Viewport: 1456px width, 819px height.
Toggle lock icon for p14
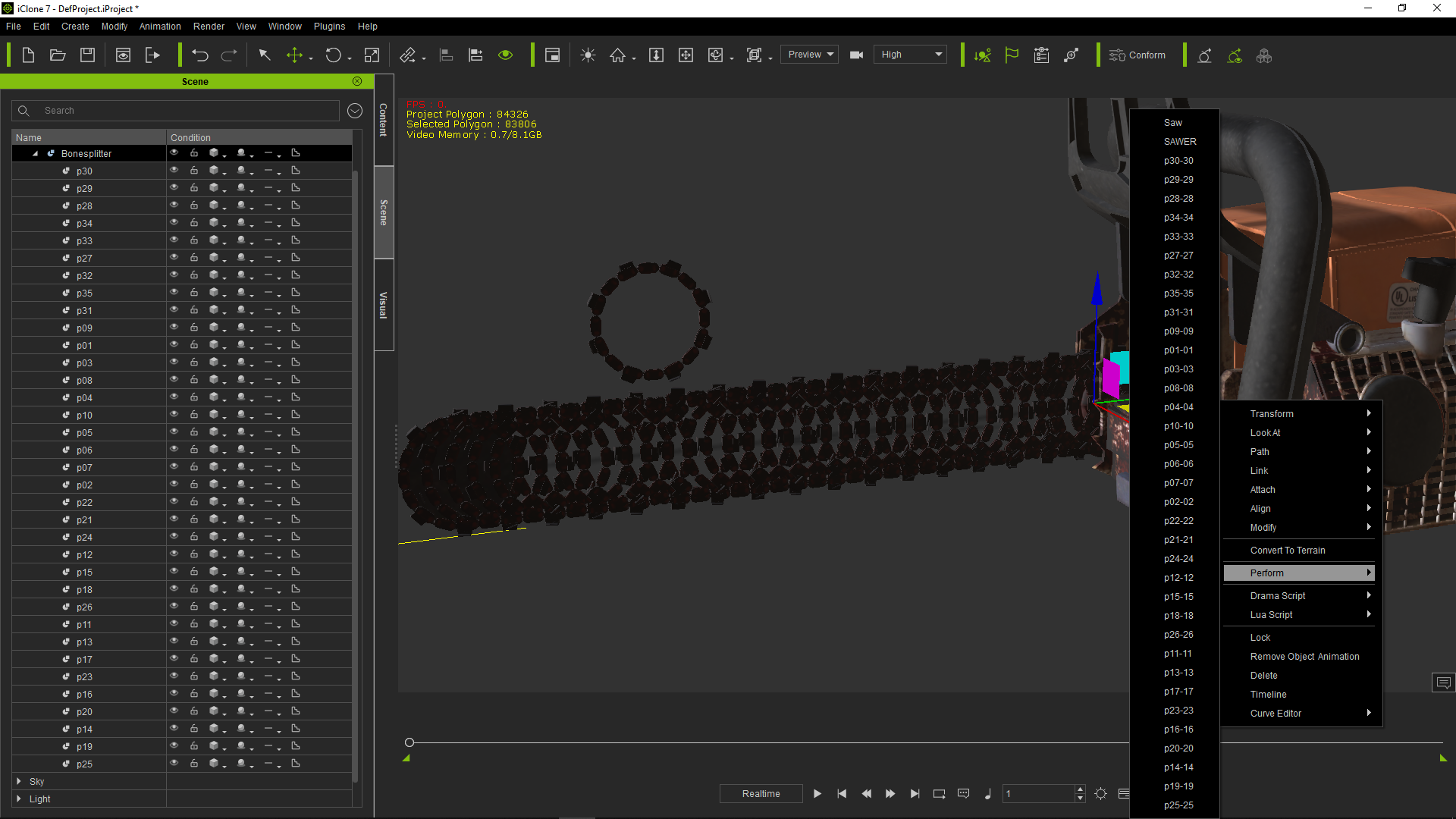click(194, 729)
